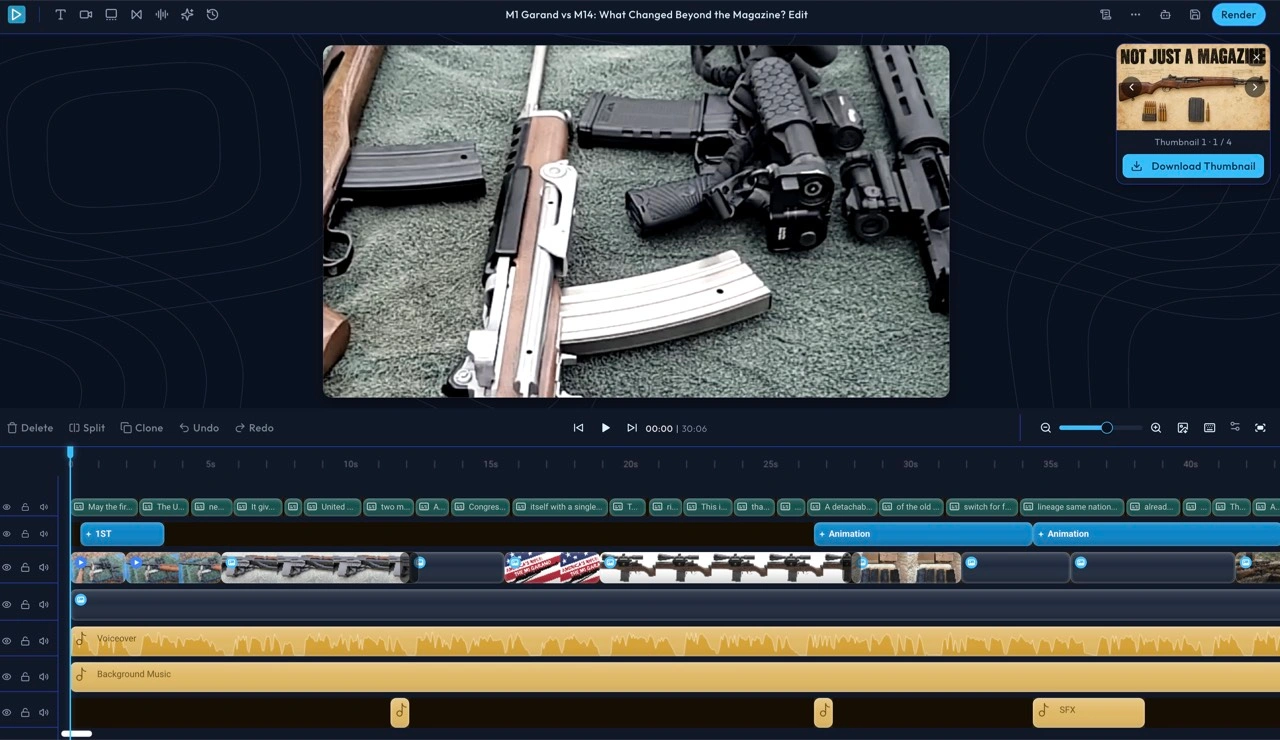Expand the 1ST animation block

click(122, 534)
